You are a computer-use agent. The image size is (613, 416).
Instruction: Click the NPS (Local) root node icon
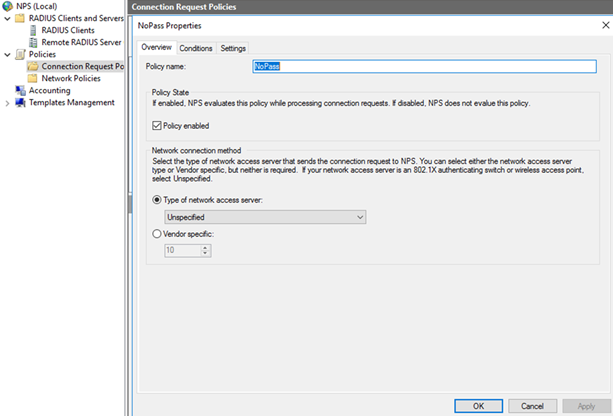coord(8,6)
